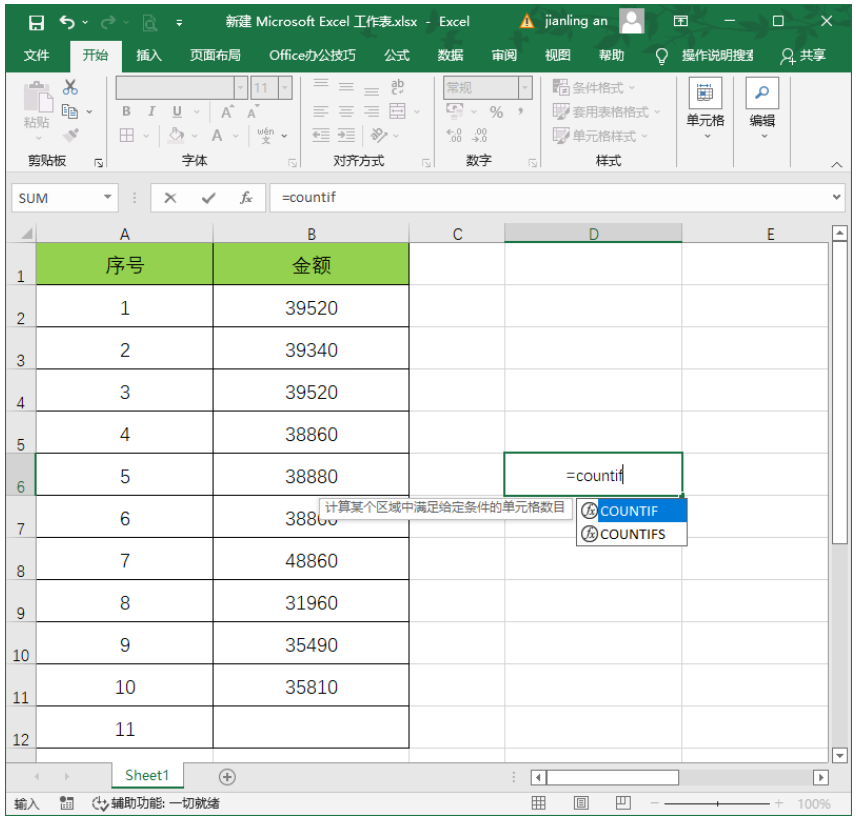Select COUNTIF from the autocomplete list
The width and height of the screenshot is (856, 821).
pos(632,511)
